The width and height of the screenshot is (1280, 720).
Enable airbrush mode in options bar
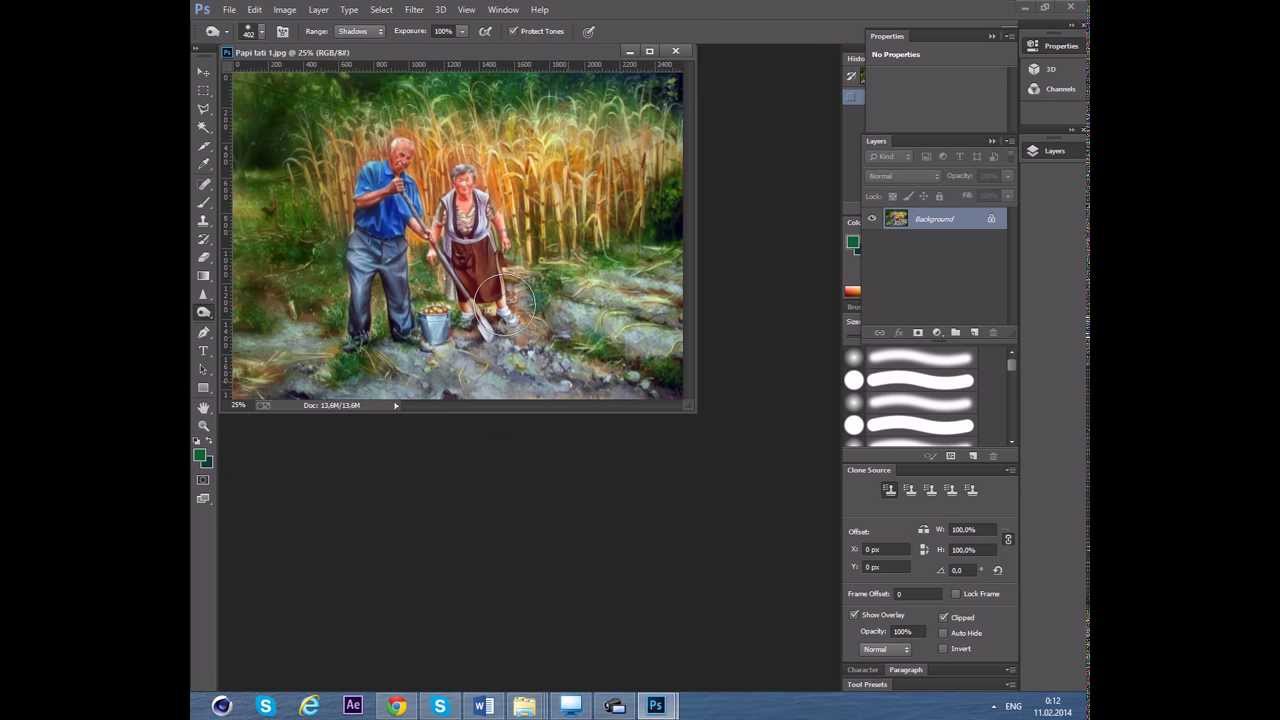[485, 31]
